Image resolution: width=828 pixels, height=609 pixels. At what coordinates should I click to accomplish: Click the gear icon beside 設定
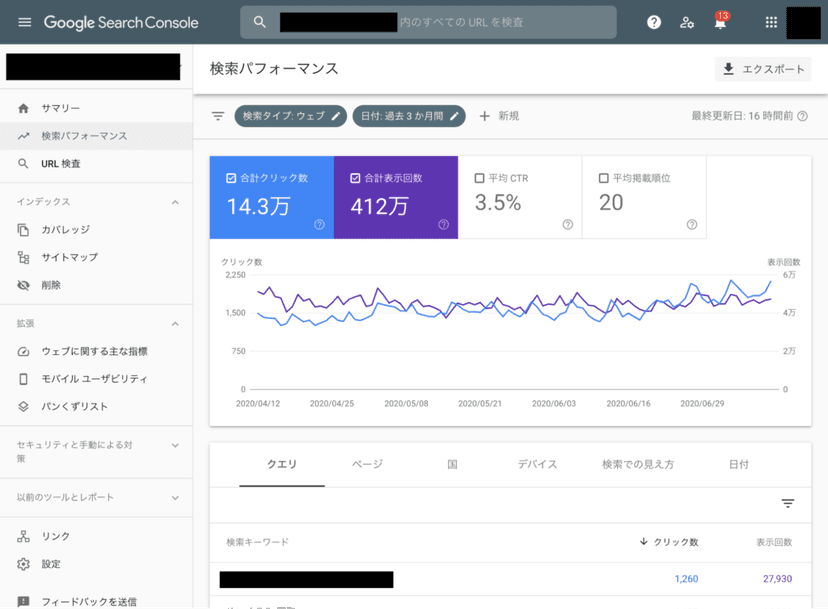(x=23, y=564)
